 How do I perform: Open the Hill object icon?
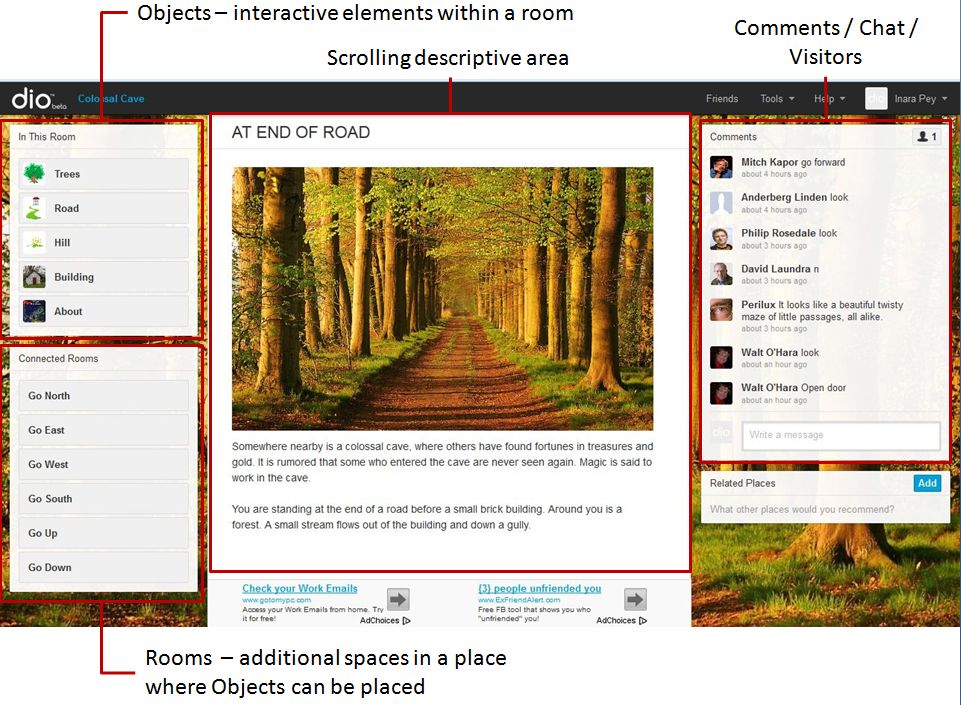pos(35,242)
